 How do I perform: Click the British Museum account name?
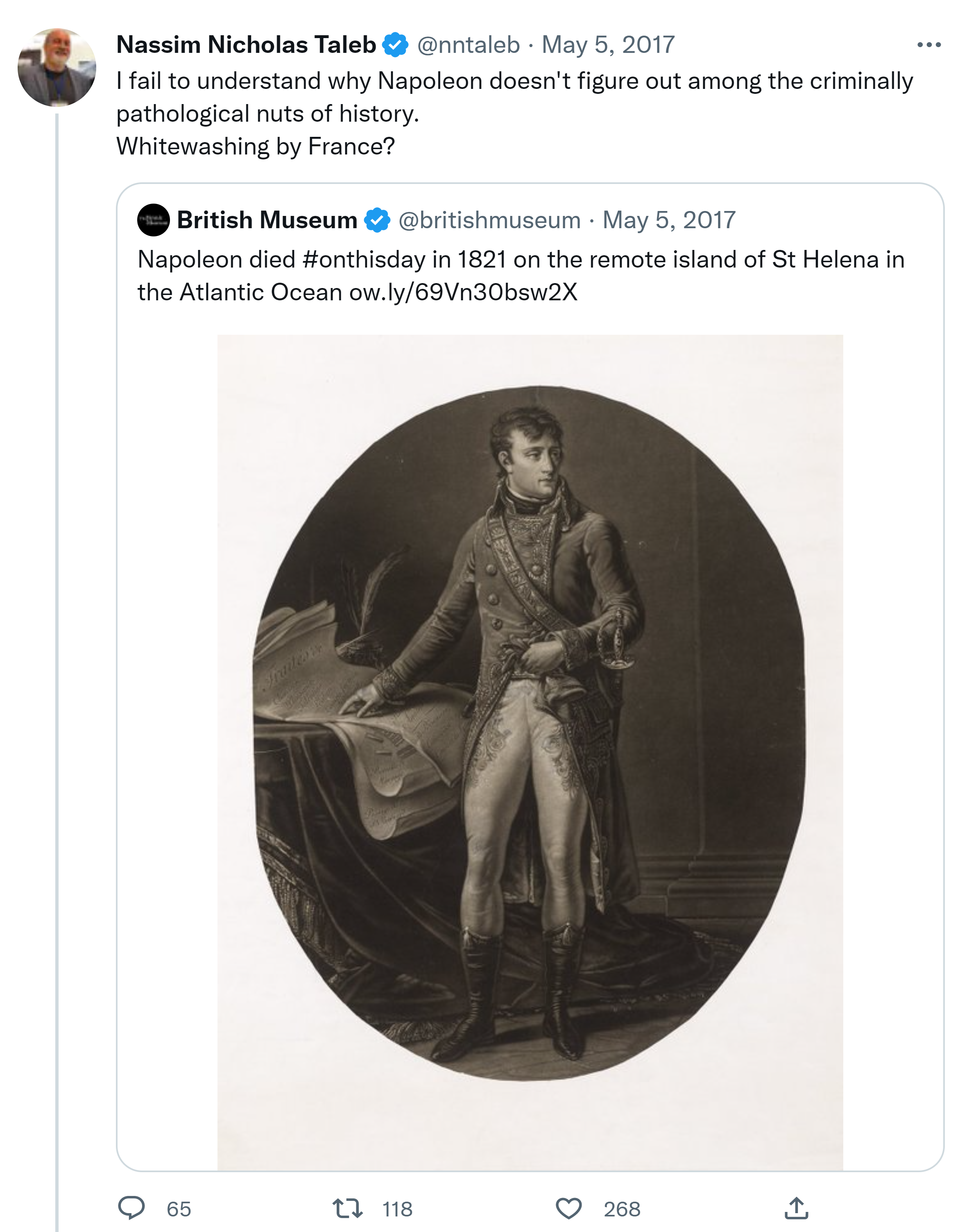[267, 220]
